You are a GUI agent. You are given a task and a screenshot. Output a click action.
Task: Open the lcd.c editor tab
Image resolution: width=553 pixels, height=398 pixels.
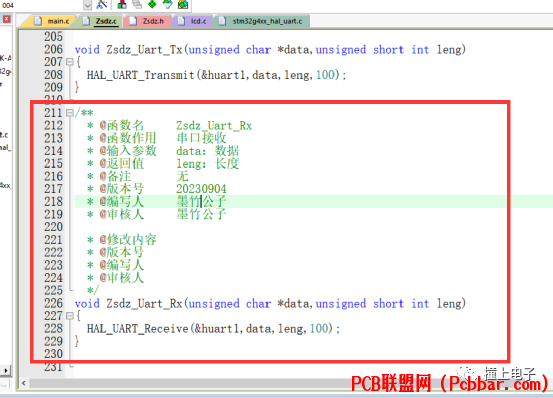point(193,21)
